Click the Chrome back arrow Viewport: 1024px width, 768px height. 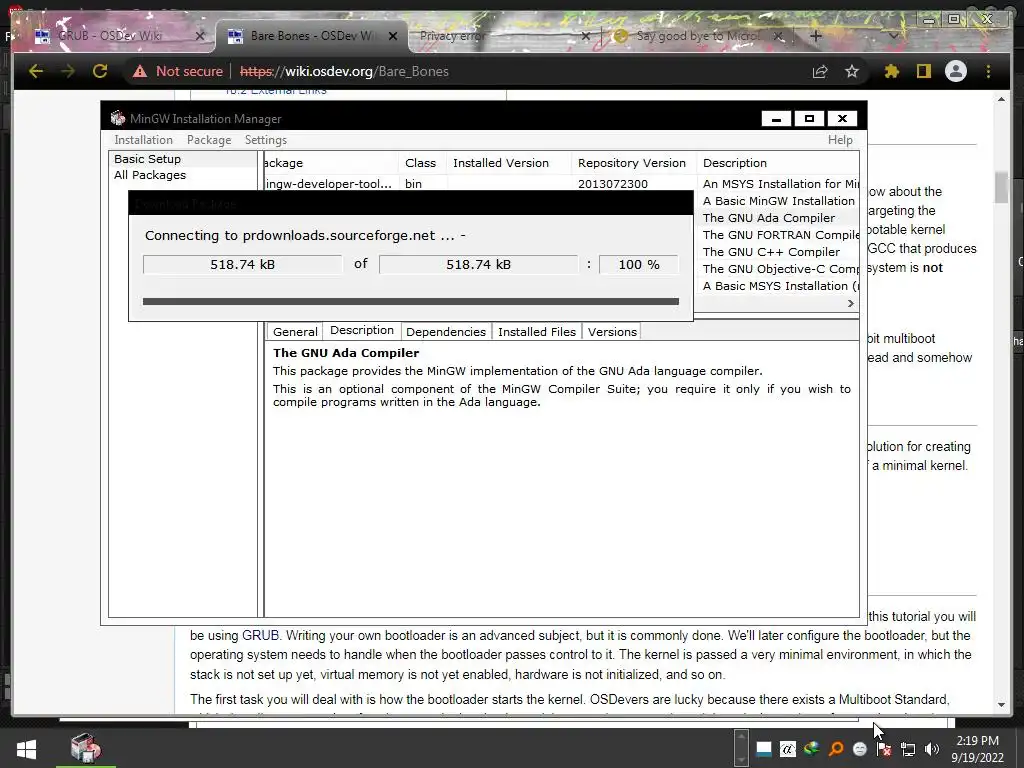coord(36,71)
